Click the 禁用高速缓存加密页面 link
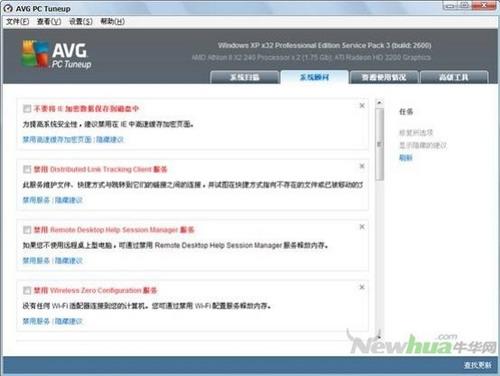500x376 pixels. pyautogui.click(x=57, y=140)
